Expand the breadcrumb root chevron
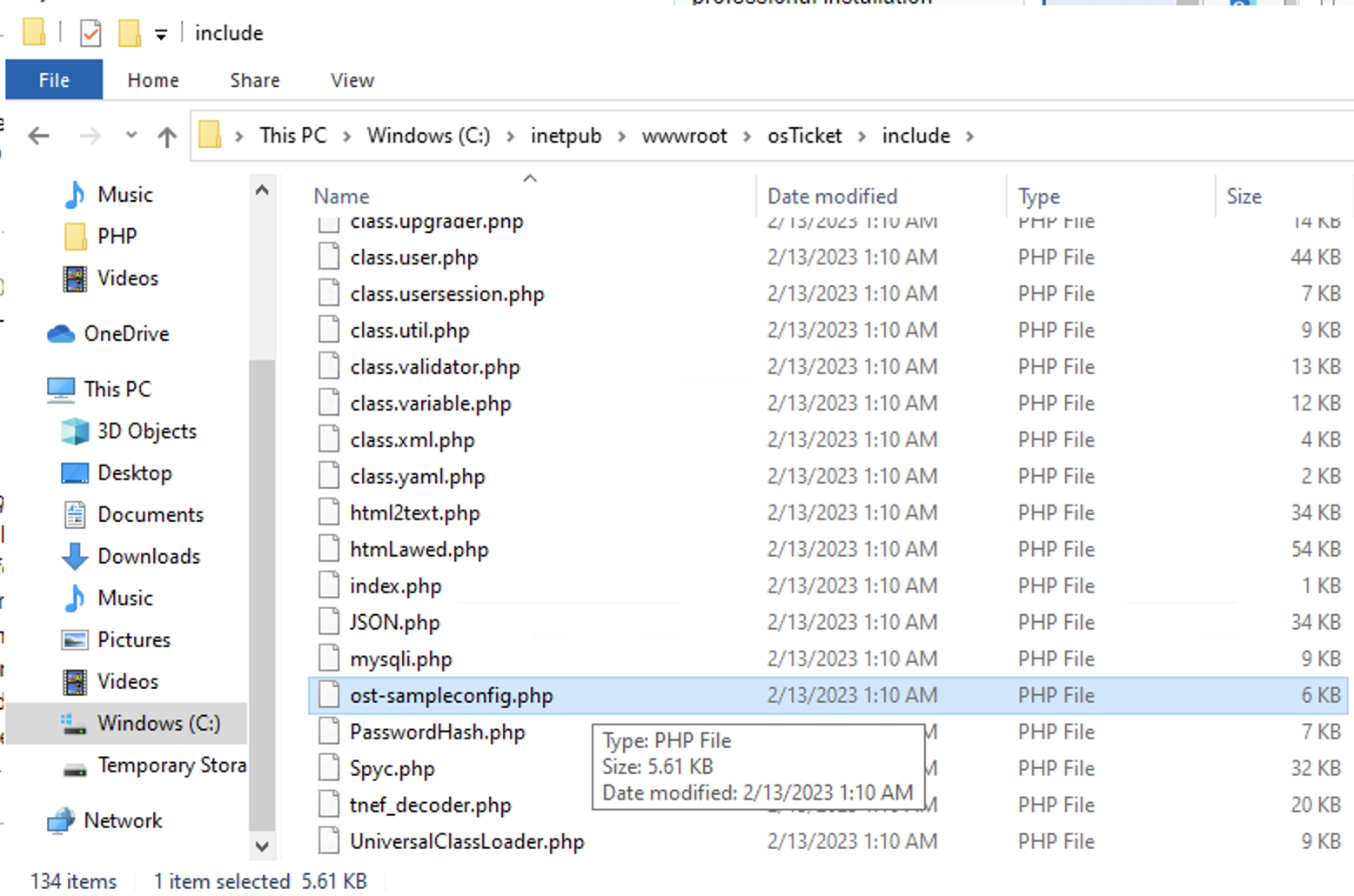The image size is (1354, 896). (239, 137)
